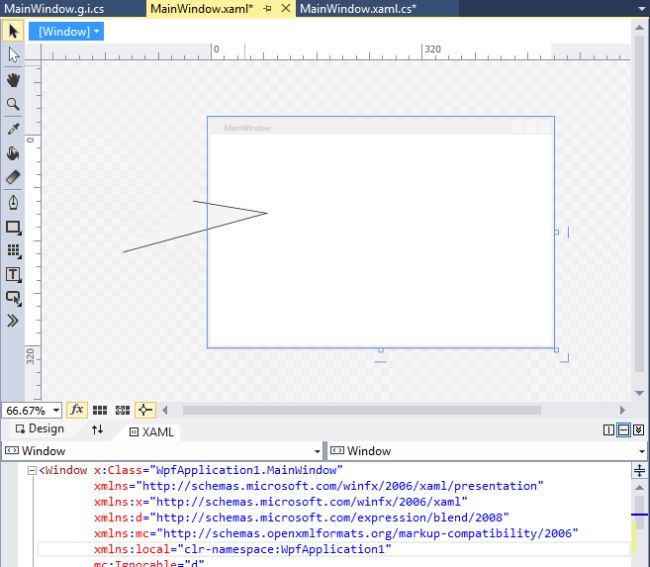This screenshot has width=650, height=567.
Task: Click the XAML editor split handle
Action: coord(639,470)
